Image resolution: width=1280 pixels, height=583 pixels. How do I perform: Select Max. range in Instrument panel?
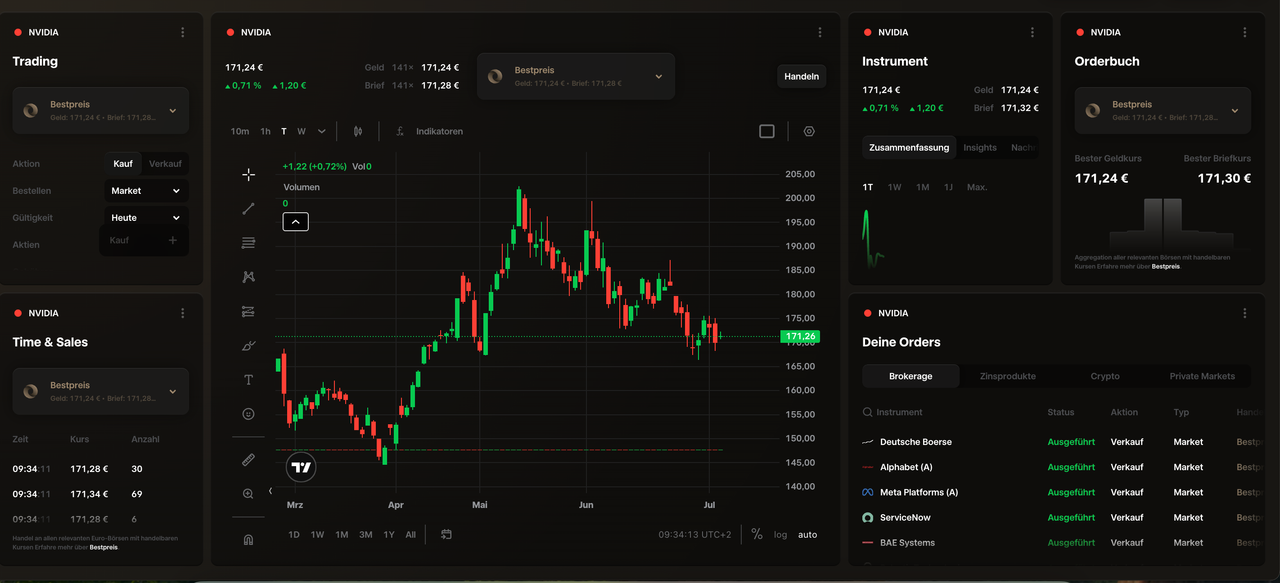977,187
